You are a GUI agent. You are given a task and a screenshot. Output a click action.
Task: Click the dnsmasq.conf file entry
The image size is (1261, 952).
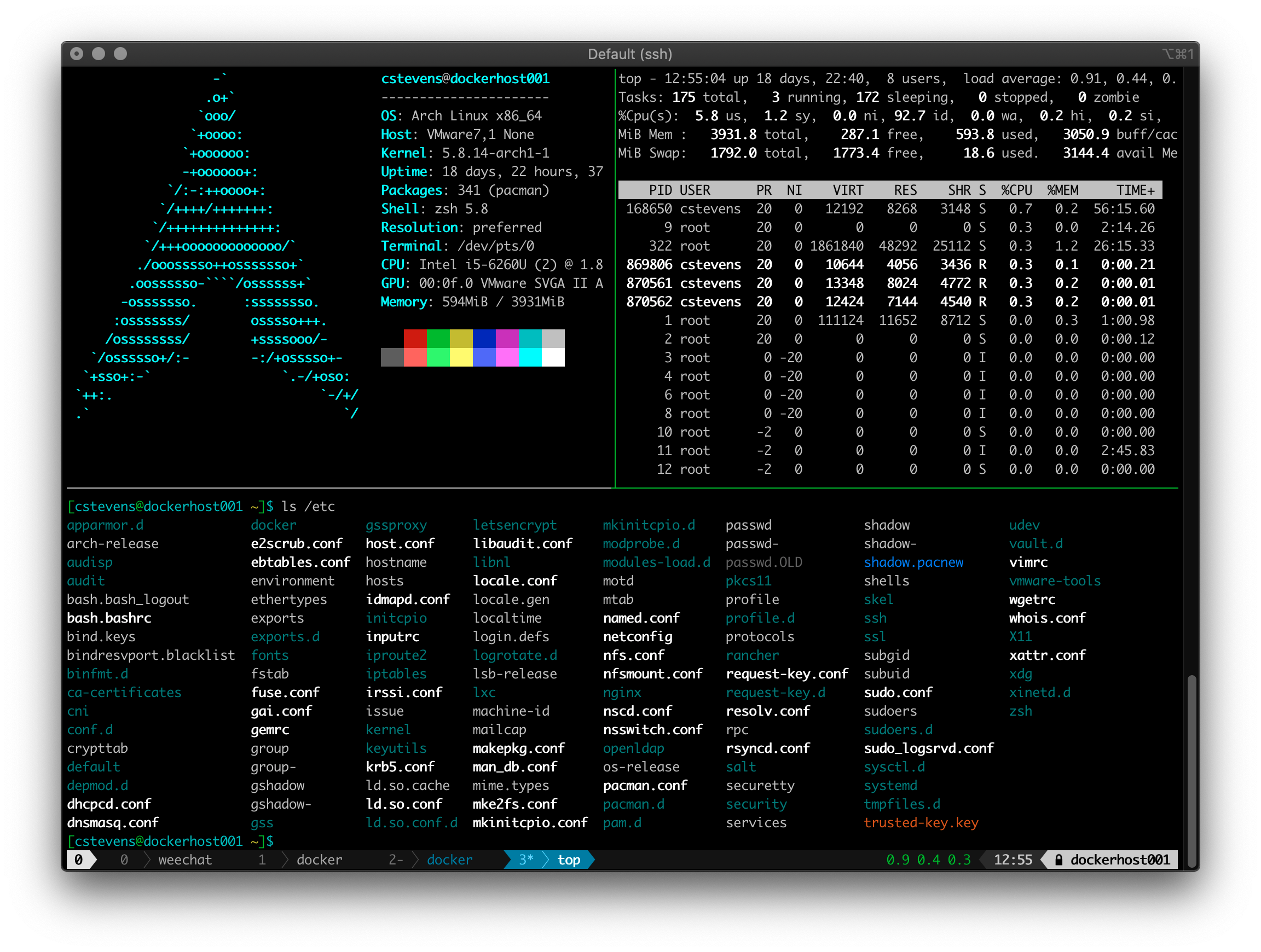(113, 822)
